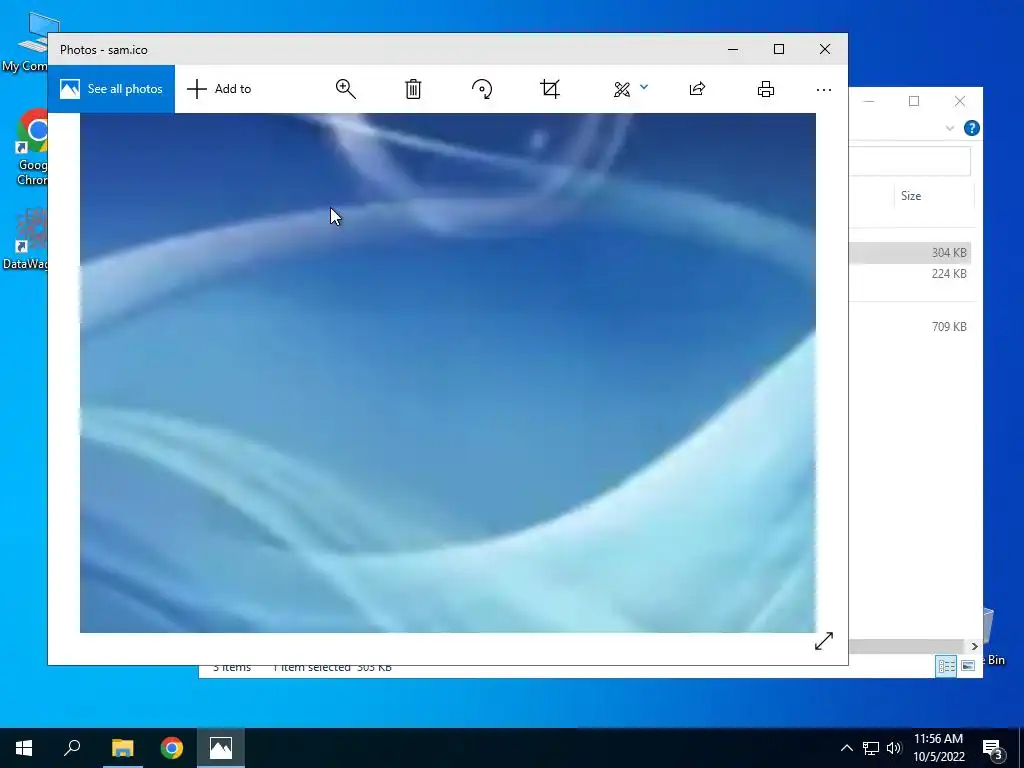Delete the photo with trash icon
Image resolution: width=1024 pixels, height=768 pixels.
point(413,89)
